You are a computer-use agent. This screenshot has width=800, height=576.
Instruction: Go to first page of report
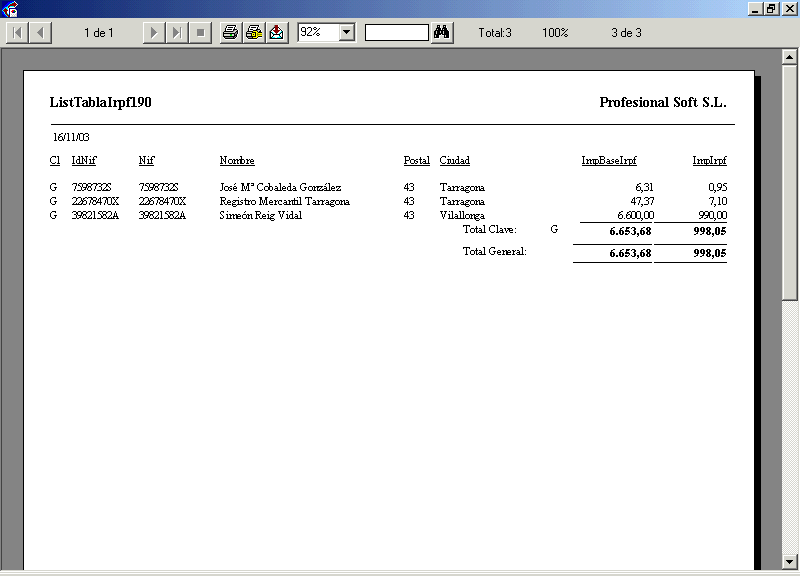pyautogui.click(x=18, y=33)
